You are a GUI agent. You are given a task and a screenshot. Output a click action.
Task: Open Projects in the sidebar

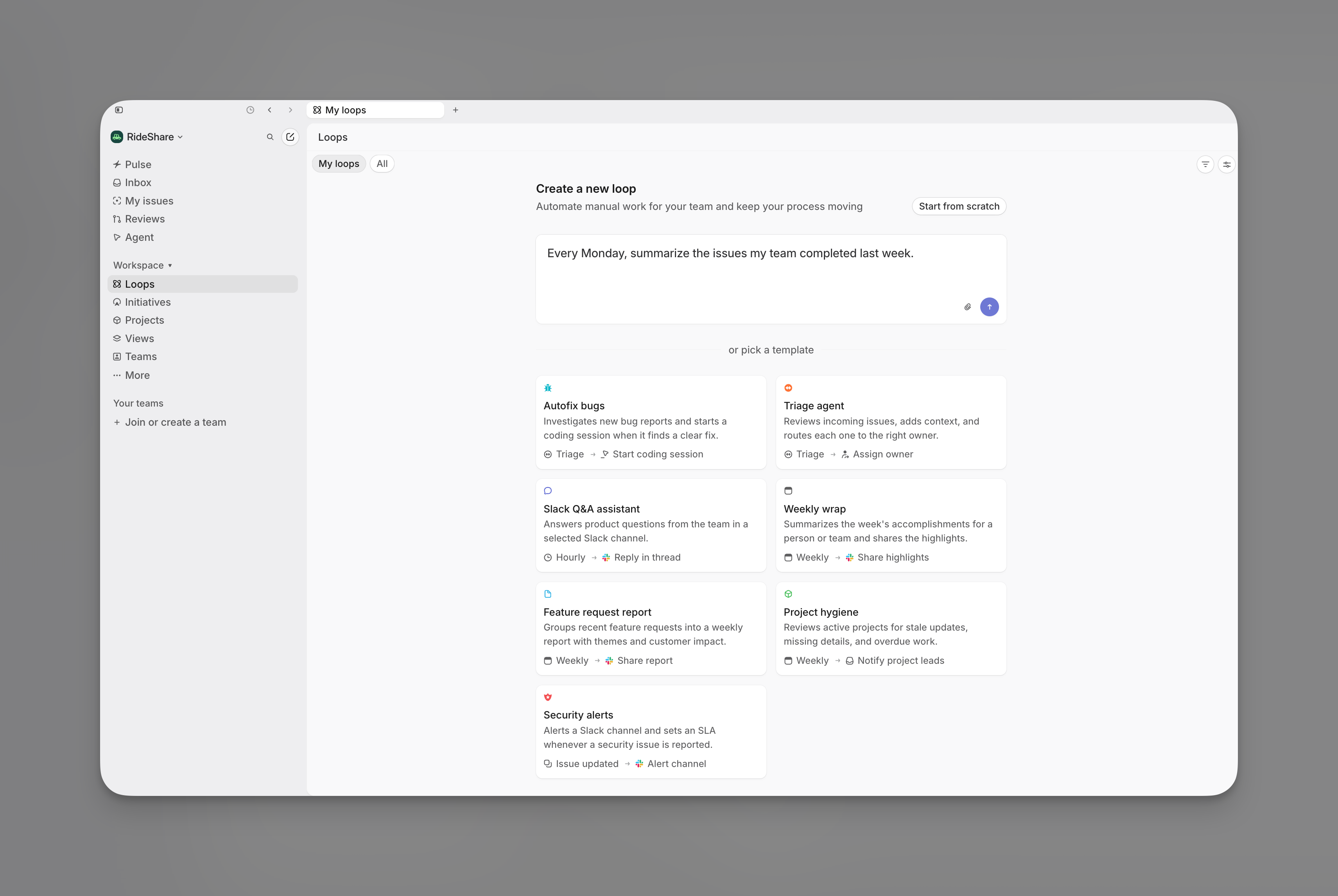[x=203, y=321]
